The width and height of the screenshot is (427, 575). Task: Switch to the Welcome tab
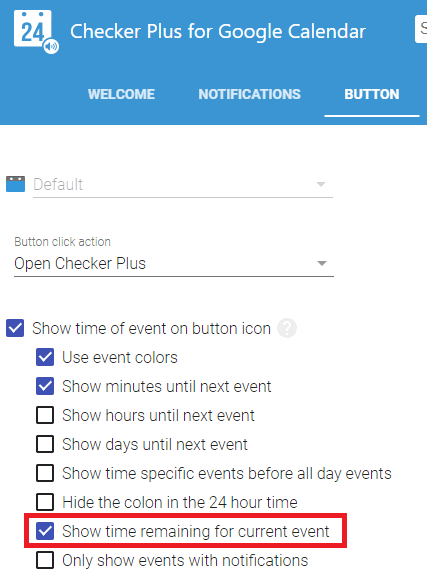point(121,94)
